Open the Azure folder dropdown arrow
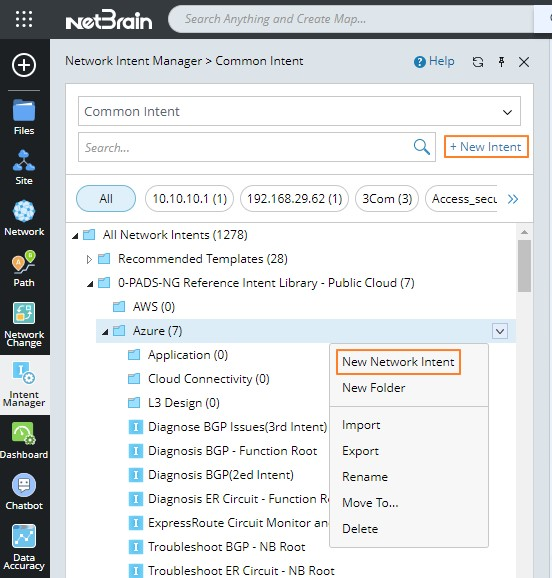The height and width of the screenshot is (578, 552). tap(500, 331)
